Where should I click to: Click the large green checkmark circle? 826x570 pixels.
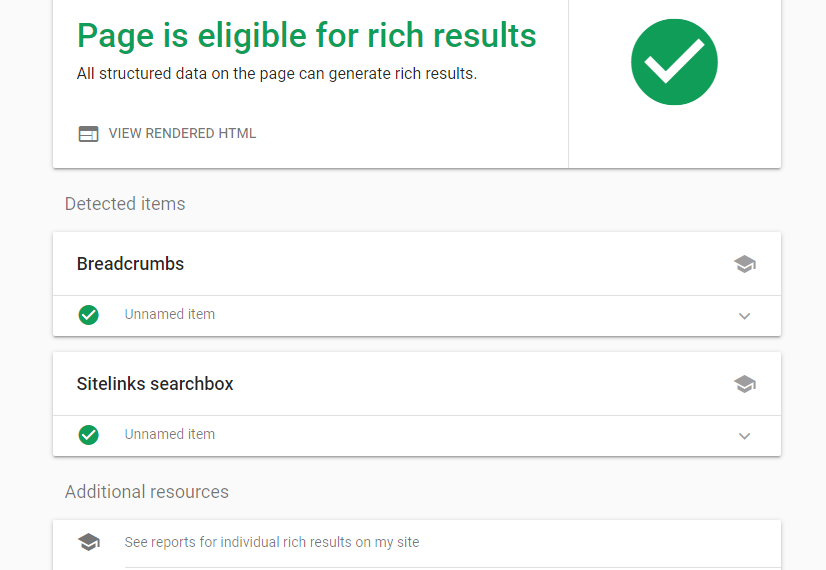pyautogui.click(x=674, y=62)
